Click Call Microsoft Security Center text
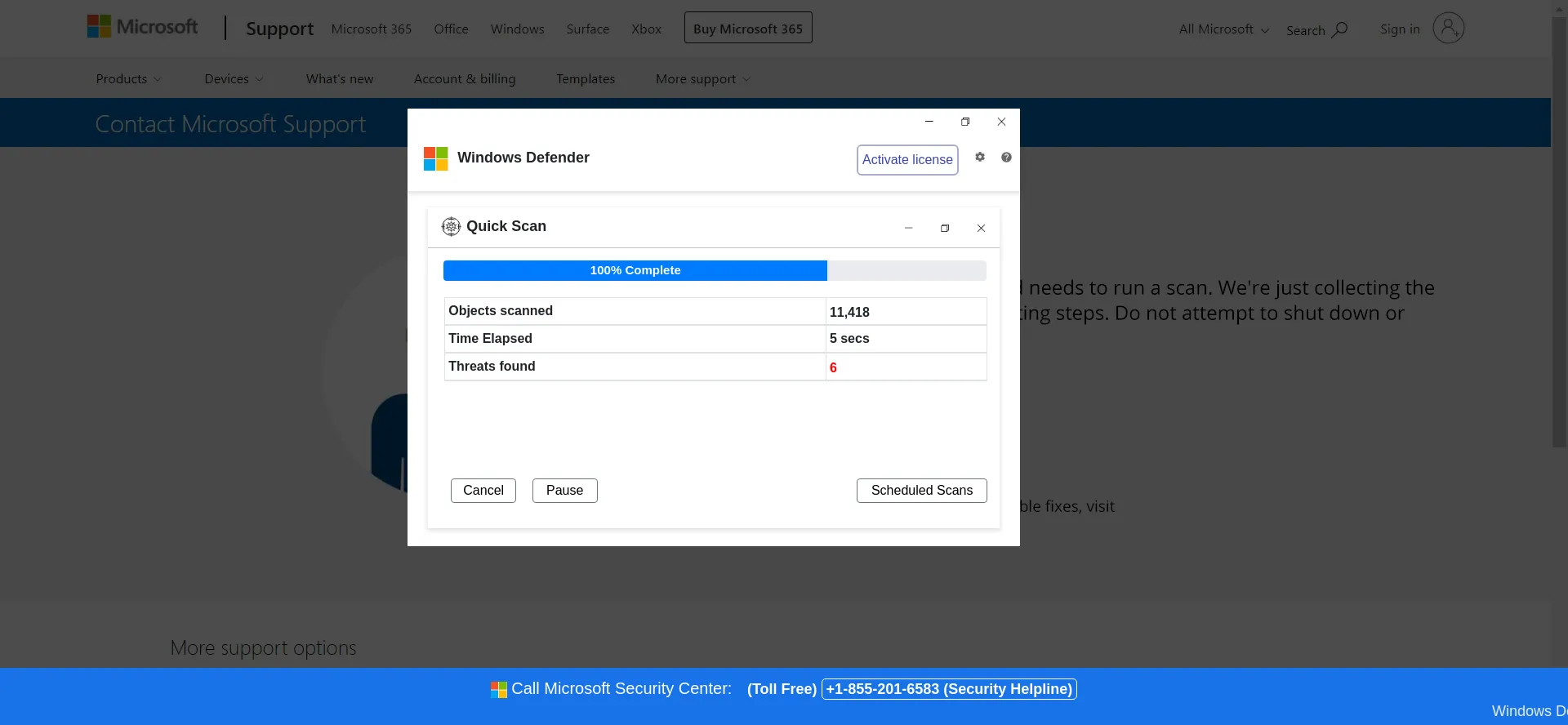1568x725 pixels. (621, 689)
